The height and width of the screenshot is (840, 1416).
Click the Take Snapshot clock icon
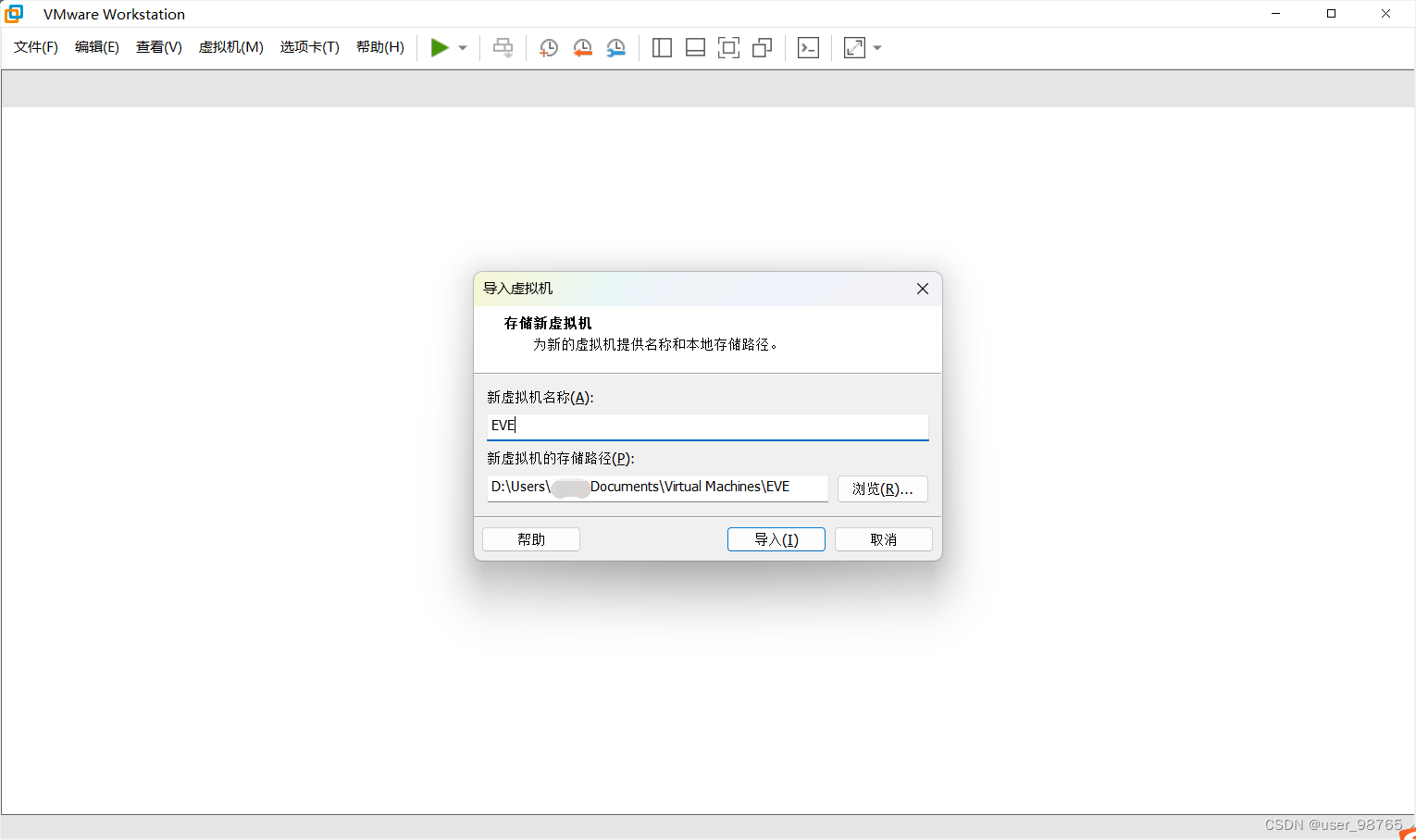pos(549,48)
